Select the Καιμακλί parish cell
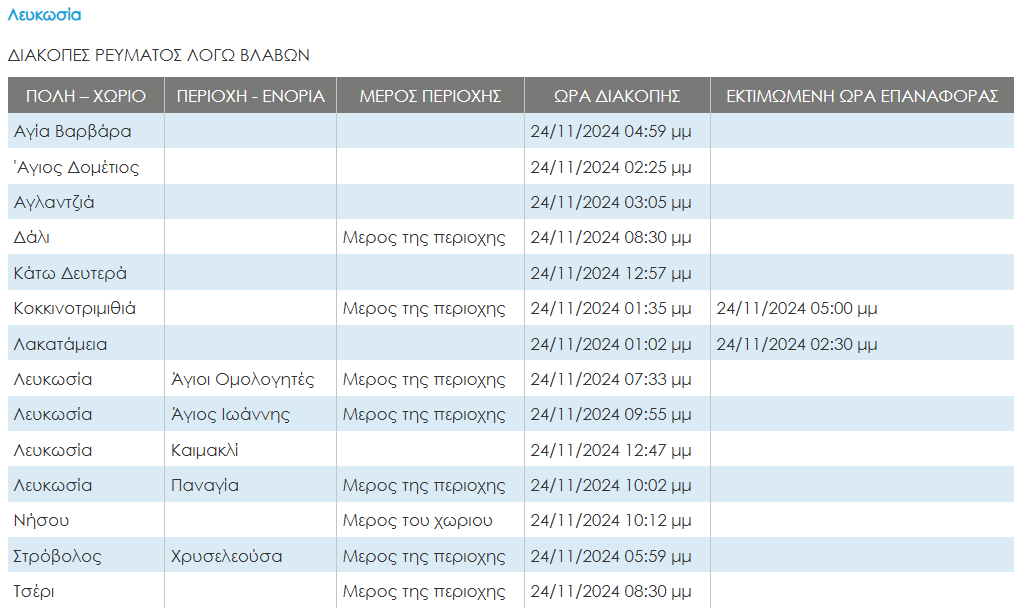Image resolution: width=1017 pixels, height=612 pixels. (x=205, y=451)
